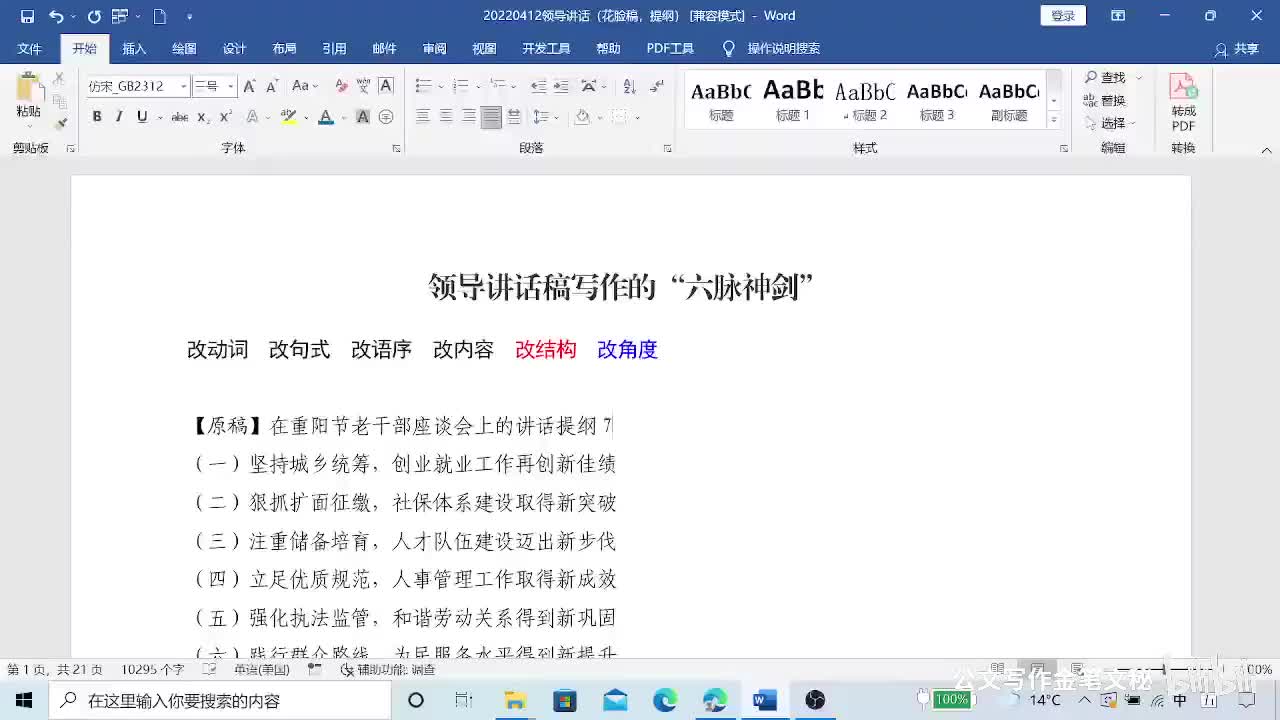Open the Paragraph dialog launcher
1280x720 pixels.
667,148
